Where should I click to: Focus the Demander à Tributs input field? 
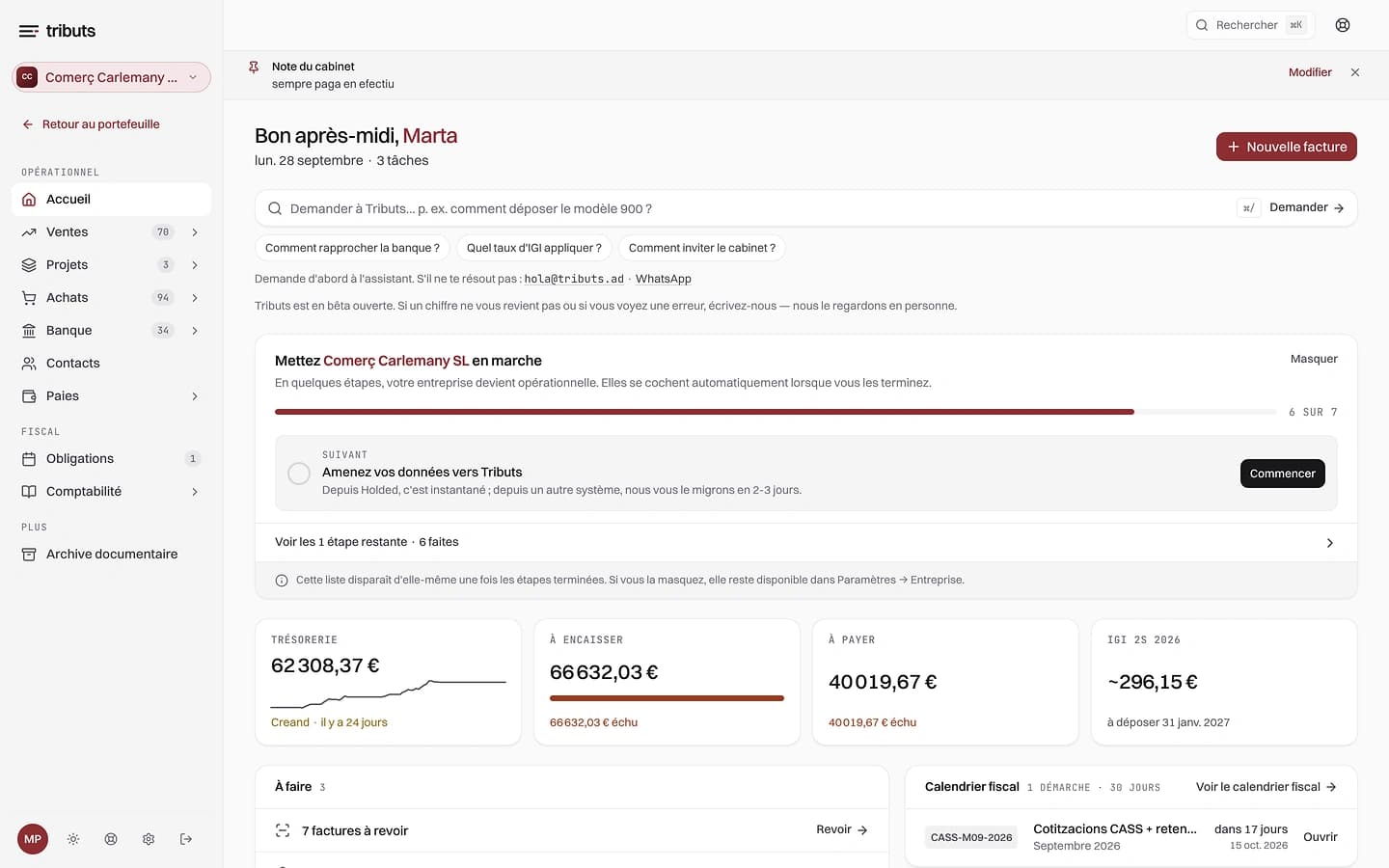click(752, 208)
